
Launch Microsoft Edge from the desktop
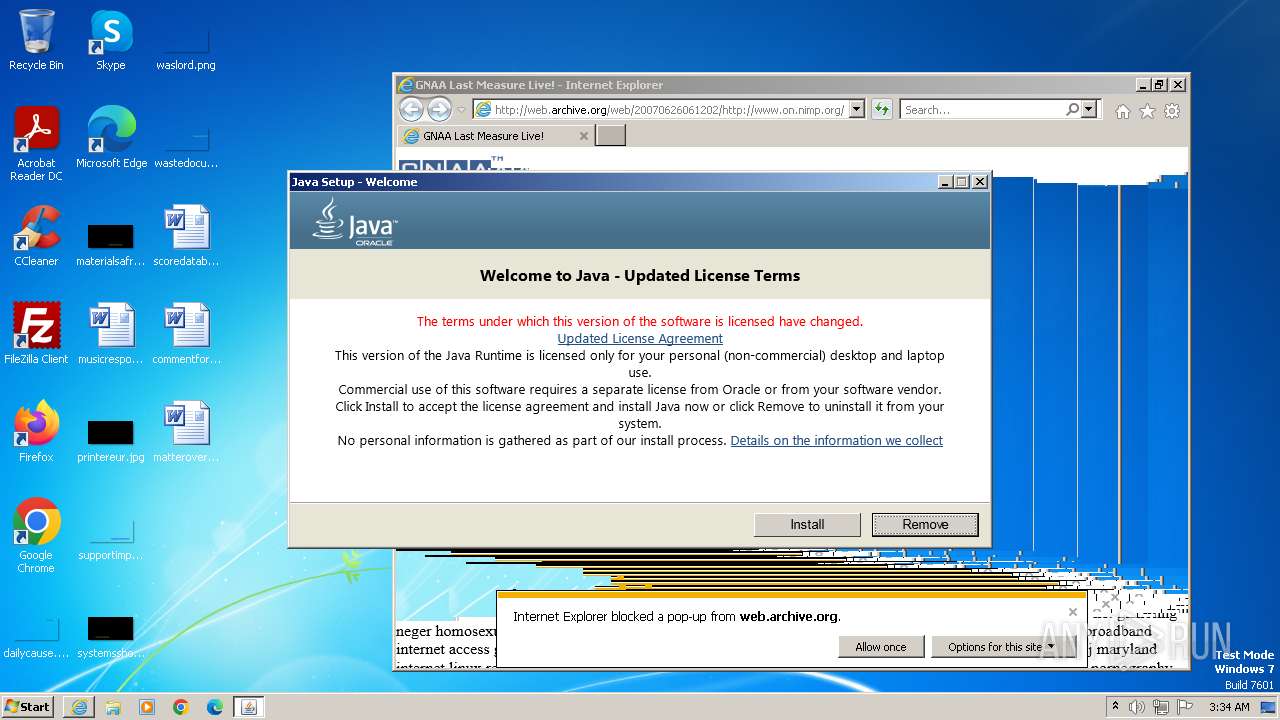(x=111, y=138)
